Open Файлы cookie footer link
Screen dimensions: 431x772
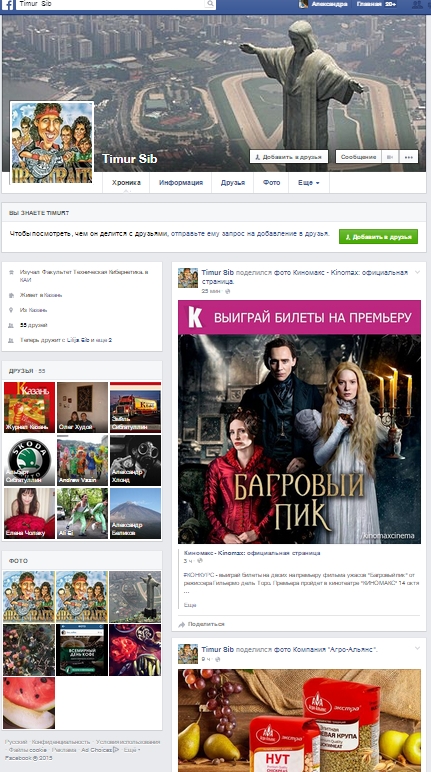[28, 750]
